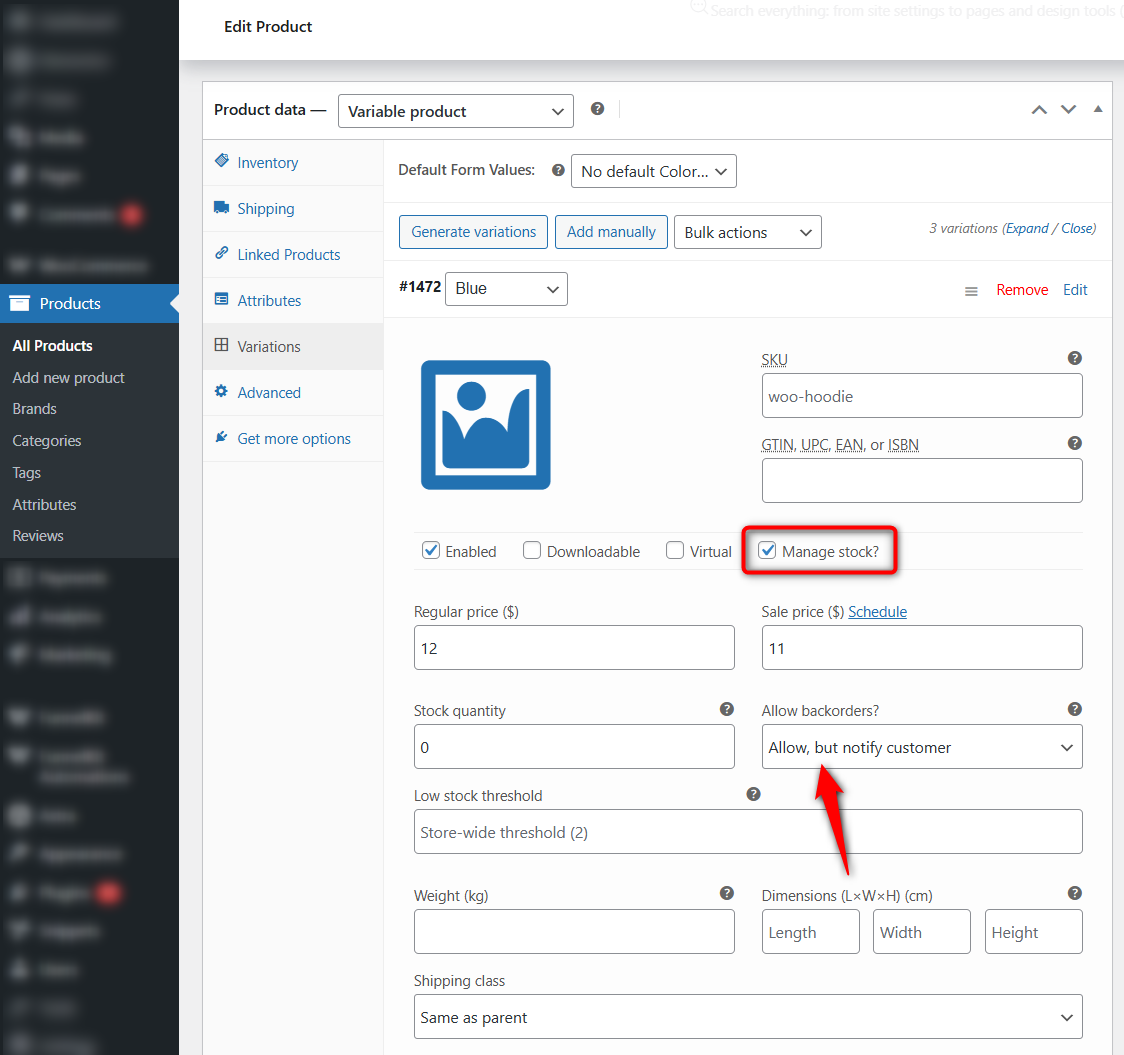Open the Schedule link next to Sale price
The image size is (1124, 1055).
(x=877, y=611)
